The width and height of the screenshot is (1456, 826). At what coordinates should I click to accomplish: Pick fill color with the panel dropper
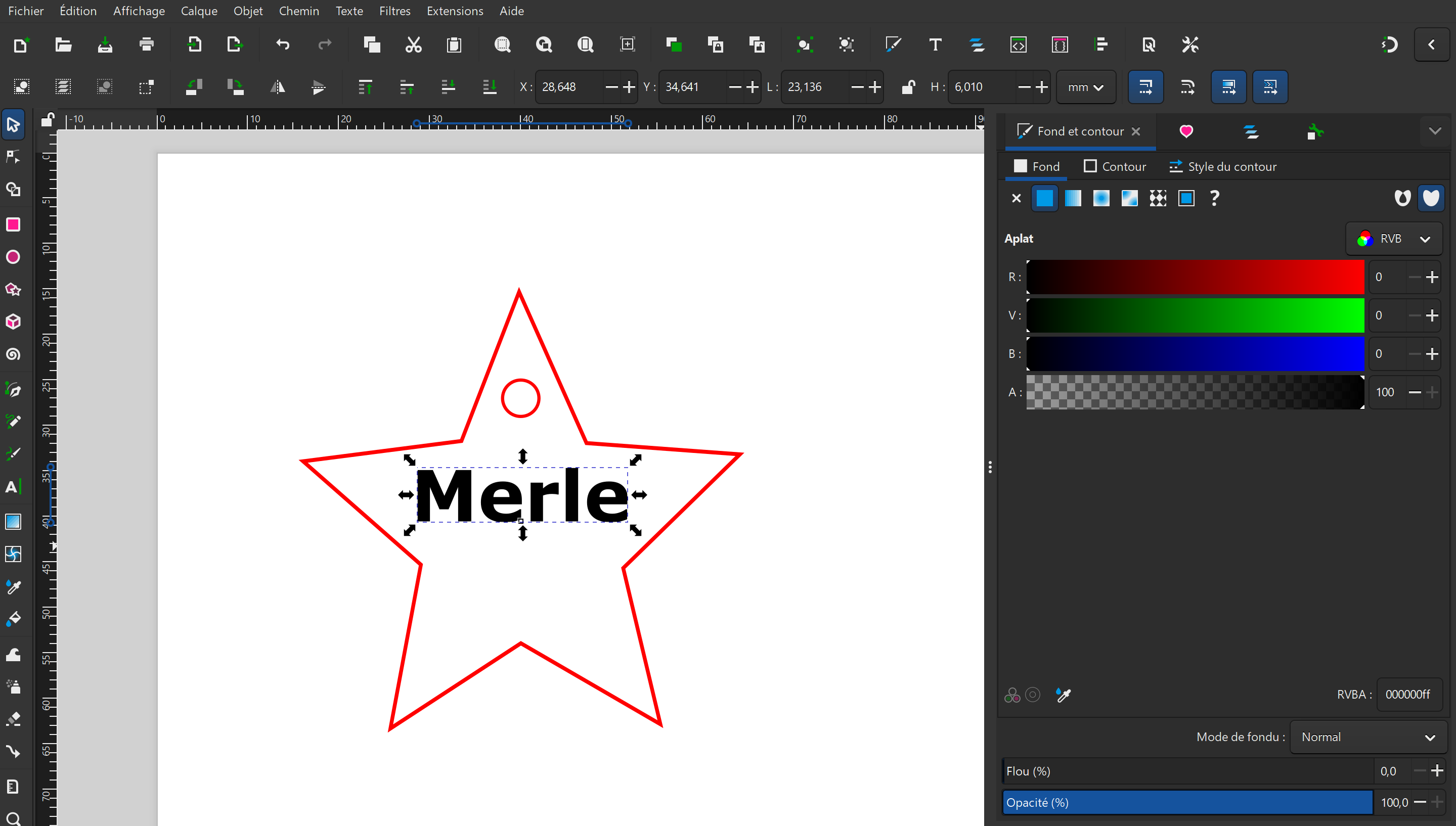(x=1063, y=695)
